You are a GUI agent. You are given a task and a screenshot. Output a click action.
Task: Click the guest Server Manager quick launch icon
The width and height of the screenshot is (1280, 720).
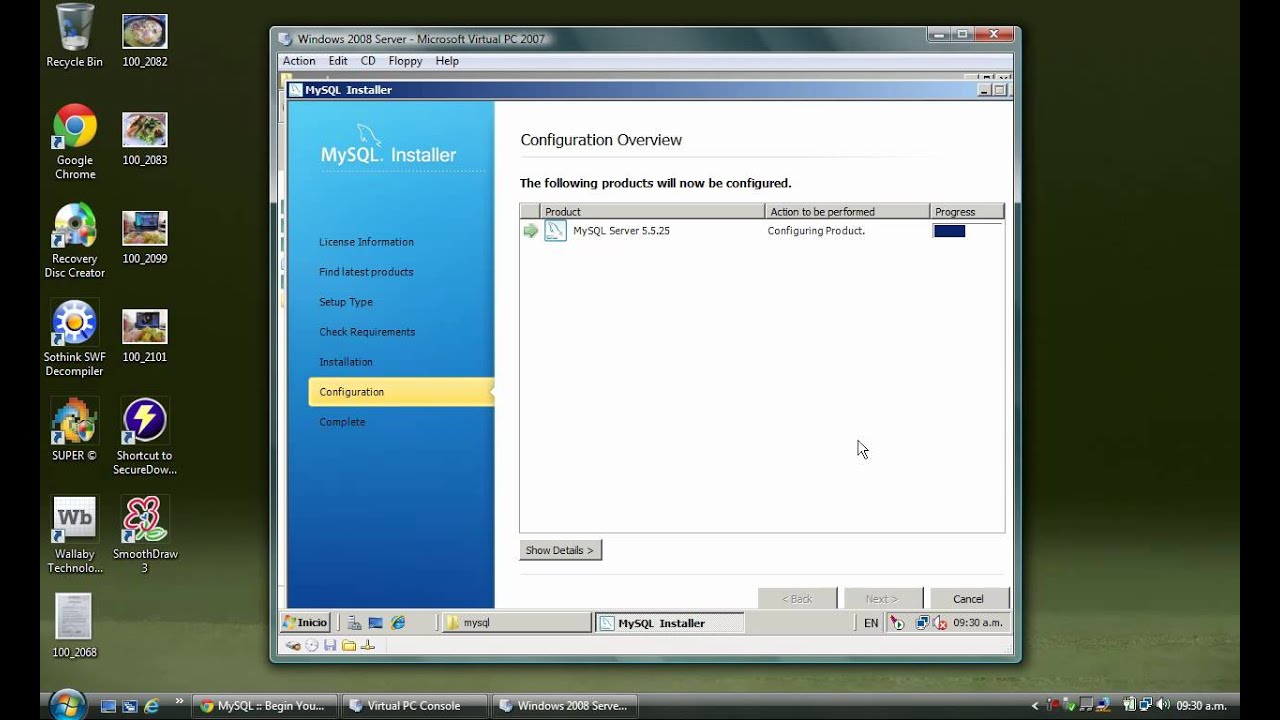(x=355, y=623)
